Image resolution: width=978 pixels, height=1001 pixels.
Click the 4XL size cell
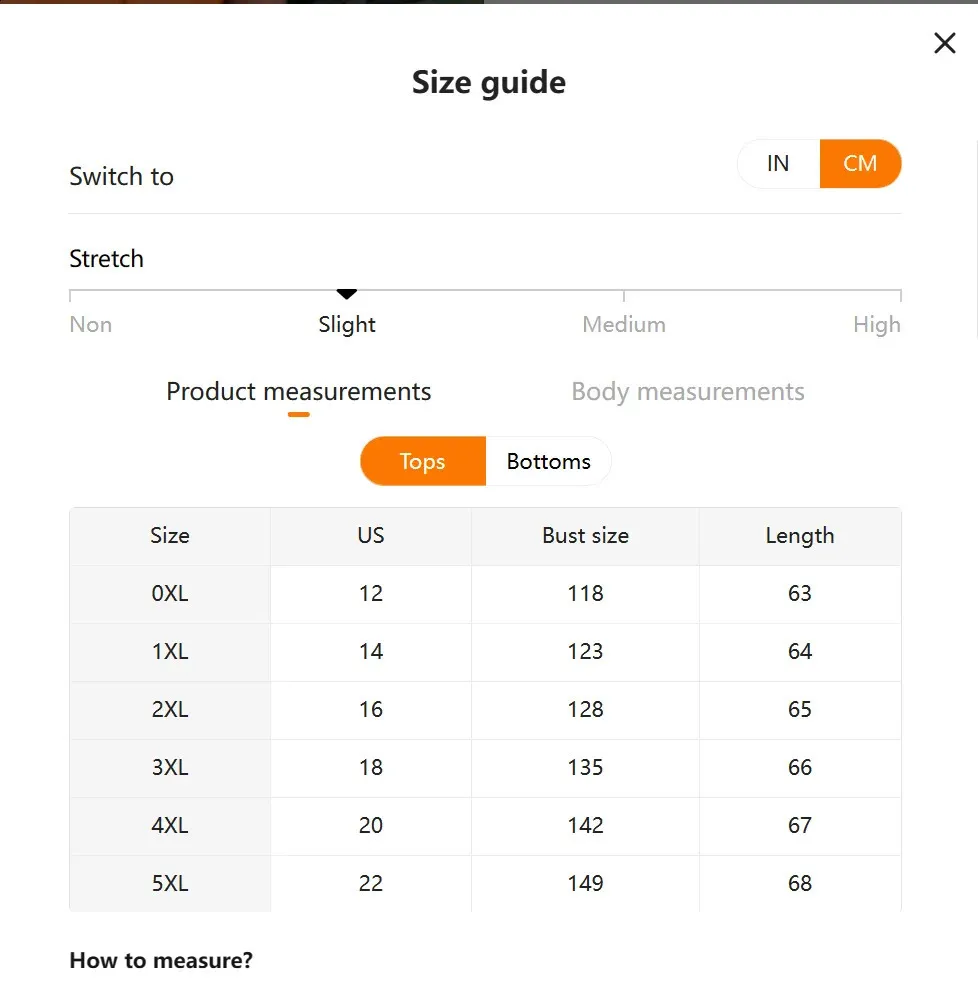tap(170, 825)
